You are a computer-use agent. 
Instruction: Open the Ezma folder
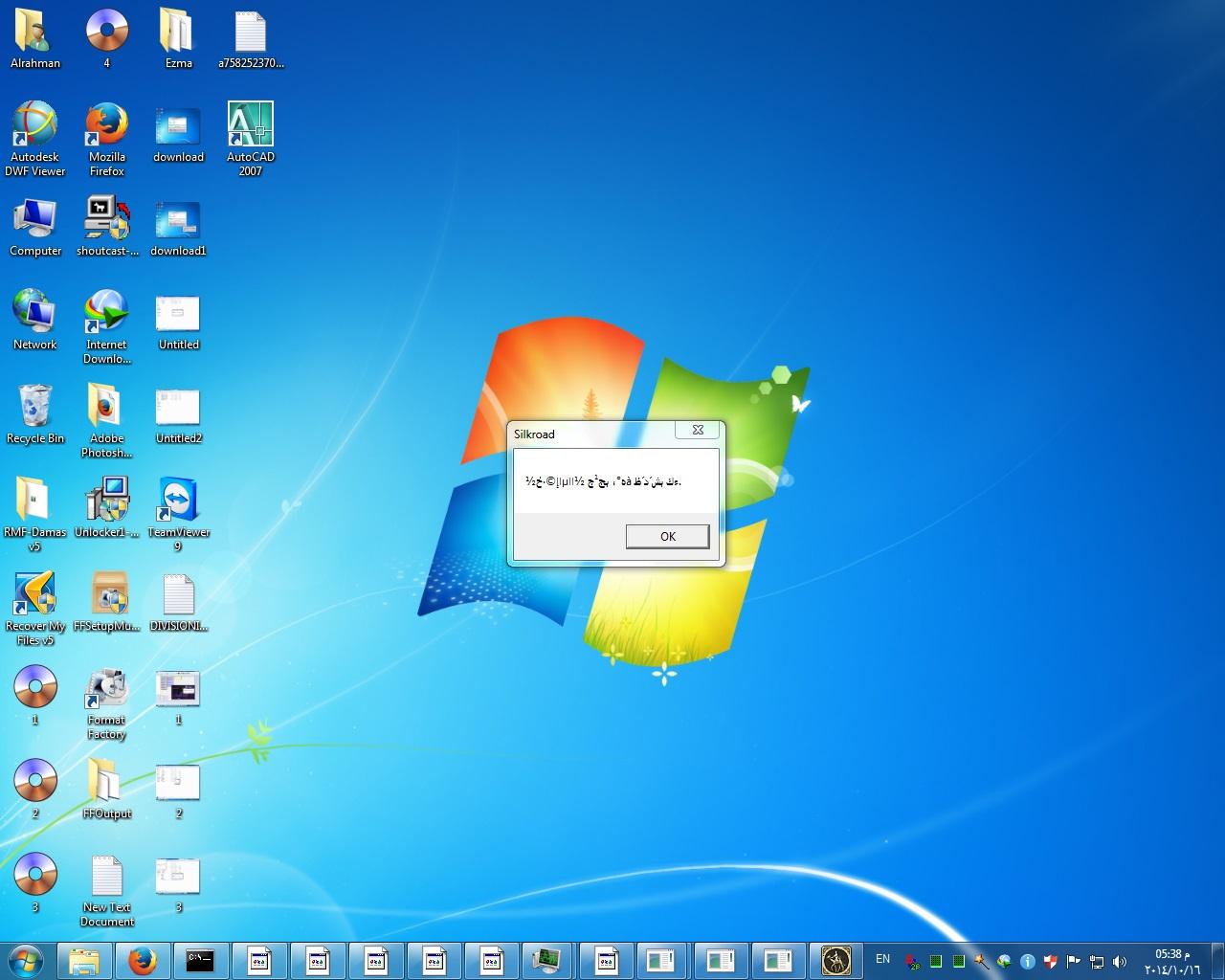[178, 40]
